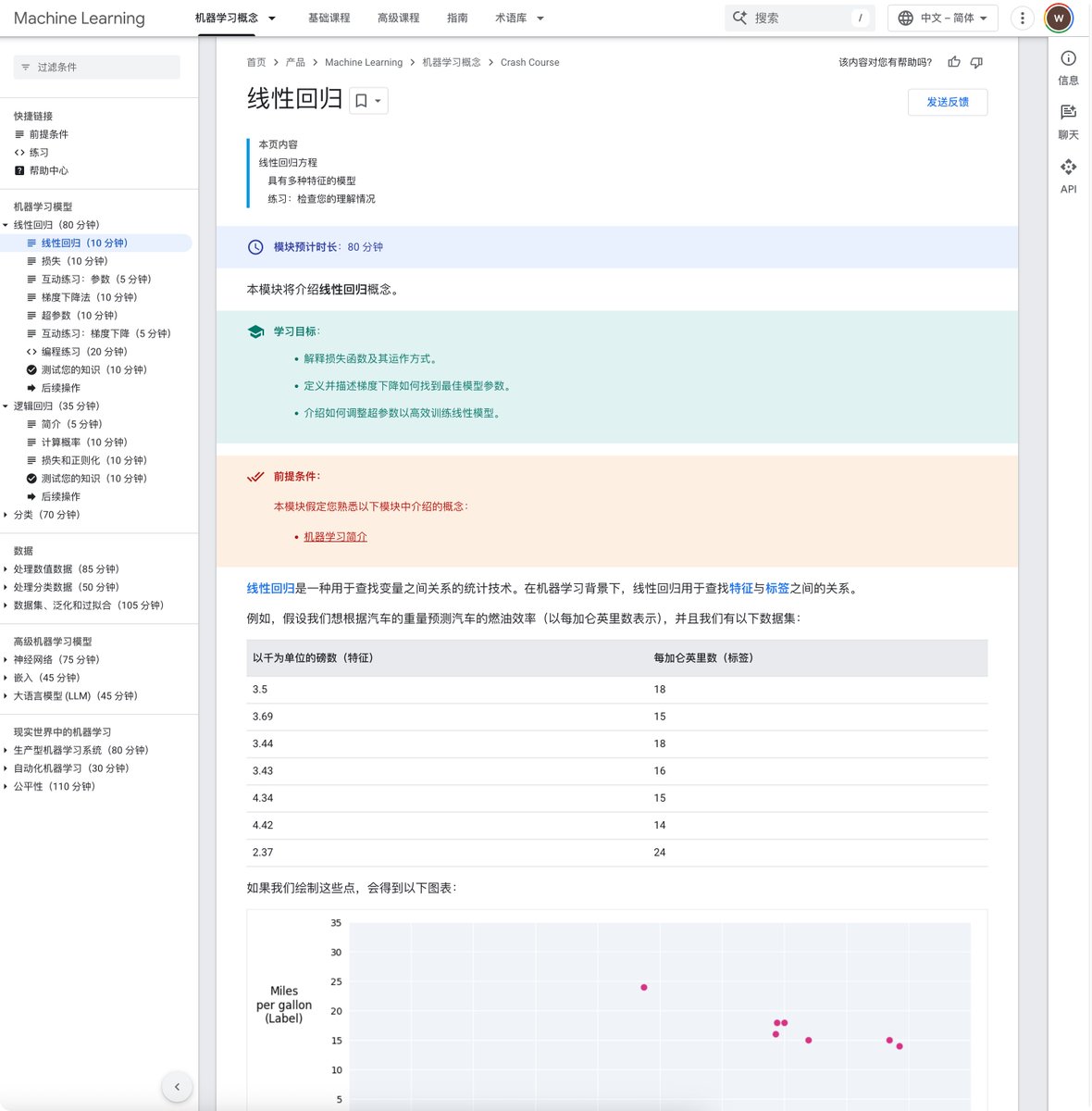Expand 处理分类数据 (50 分钟) section
Image resolution: width=1092 pixels, height=1111 pixels.
click(6, 587)
